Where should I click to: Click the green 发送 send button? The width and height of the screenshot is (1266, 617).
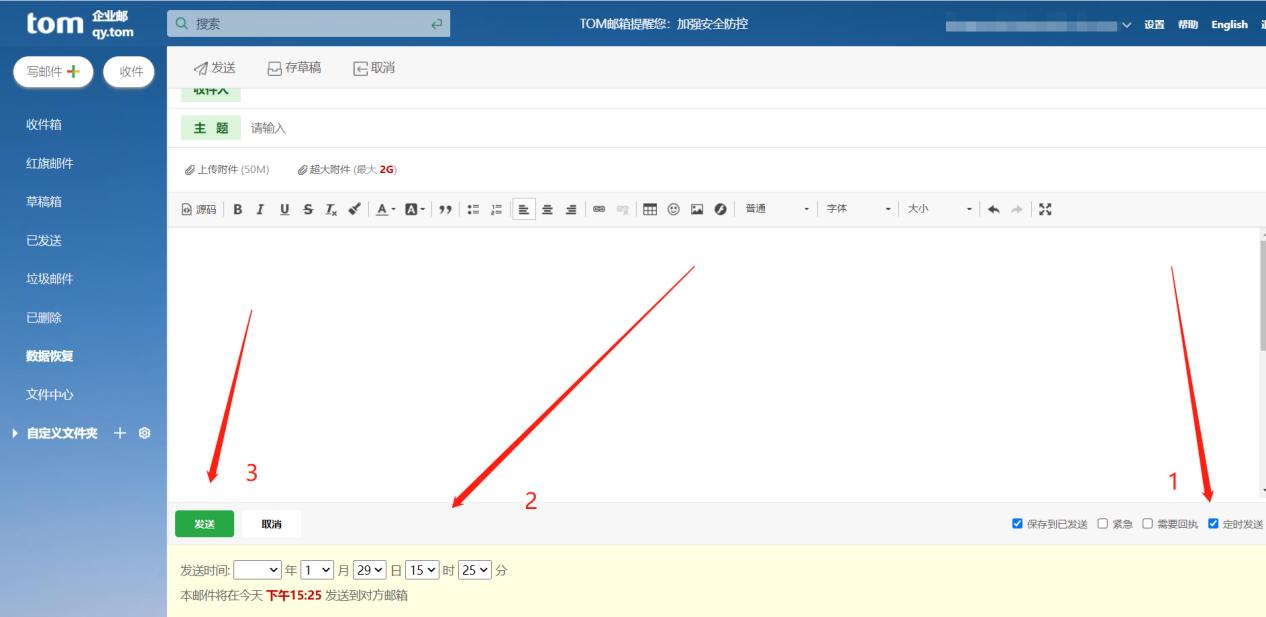(203, 523)
